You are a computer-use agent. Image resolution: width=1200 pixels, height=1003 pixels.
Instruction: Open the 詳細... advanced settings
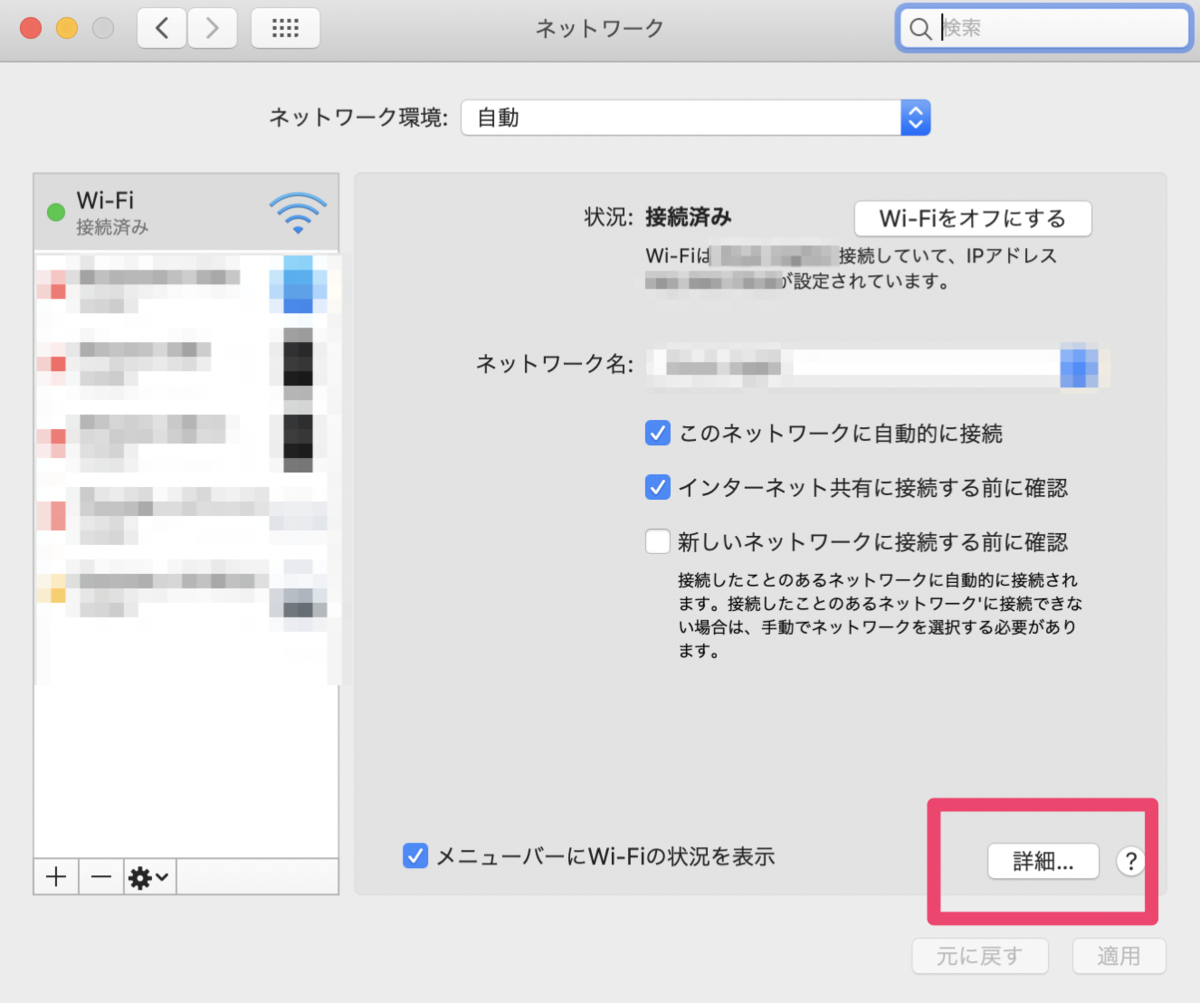click(x=1043, y=862)
